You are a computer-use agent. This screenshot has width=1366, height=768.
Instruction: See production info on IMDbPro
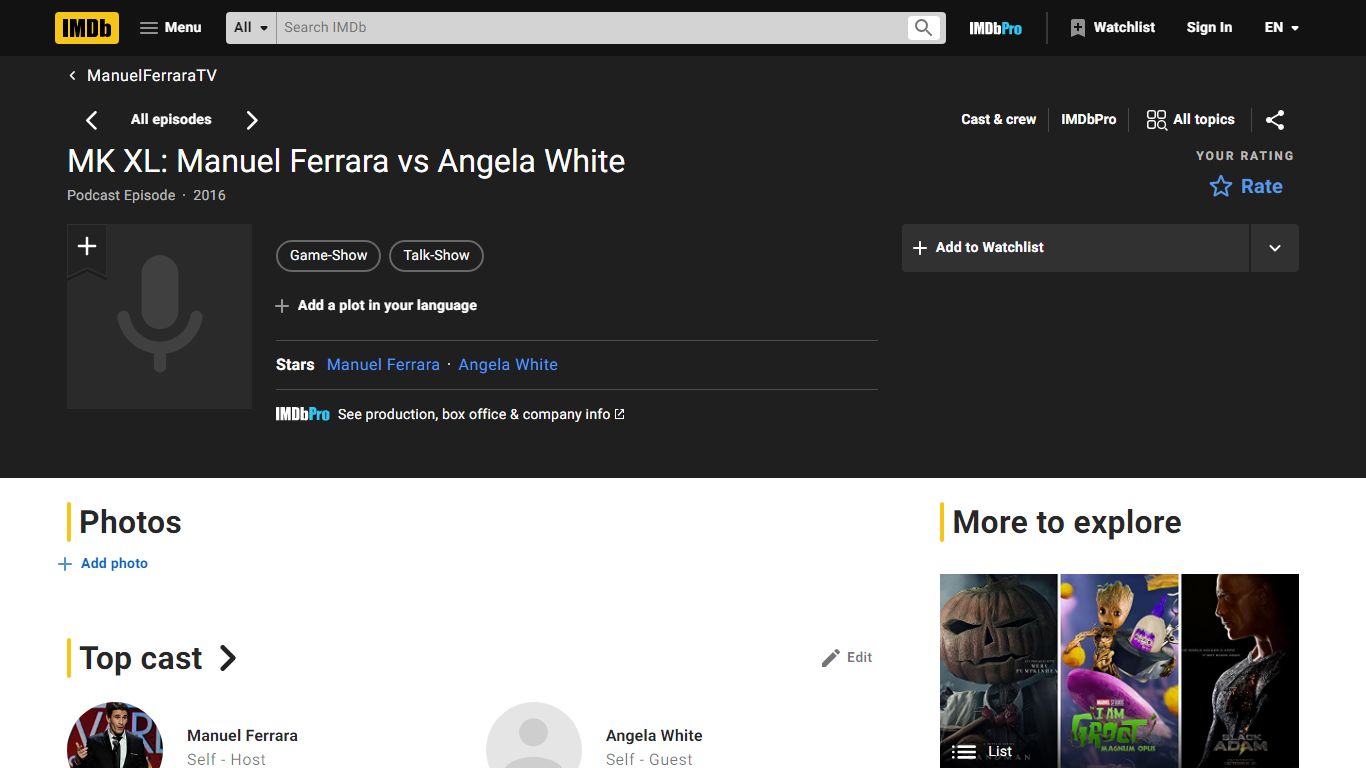450,414
